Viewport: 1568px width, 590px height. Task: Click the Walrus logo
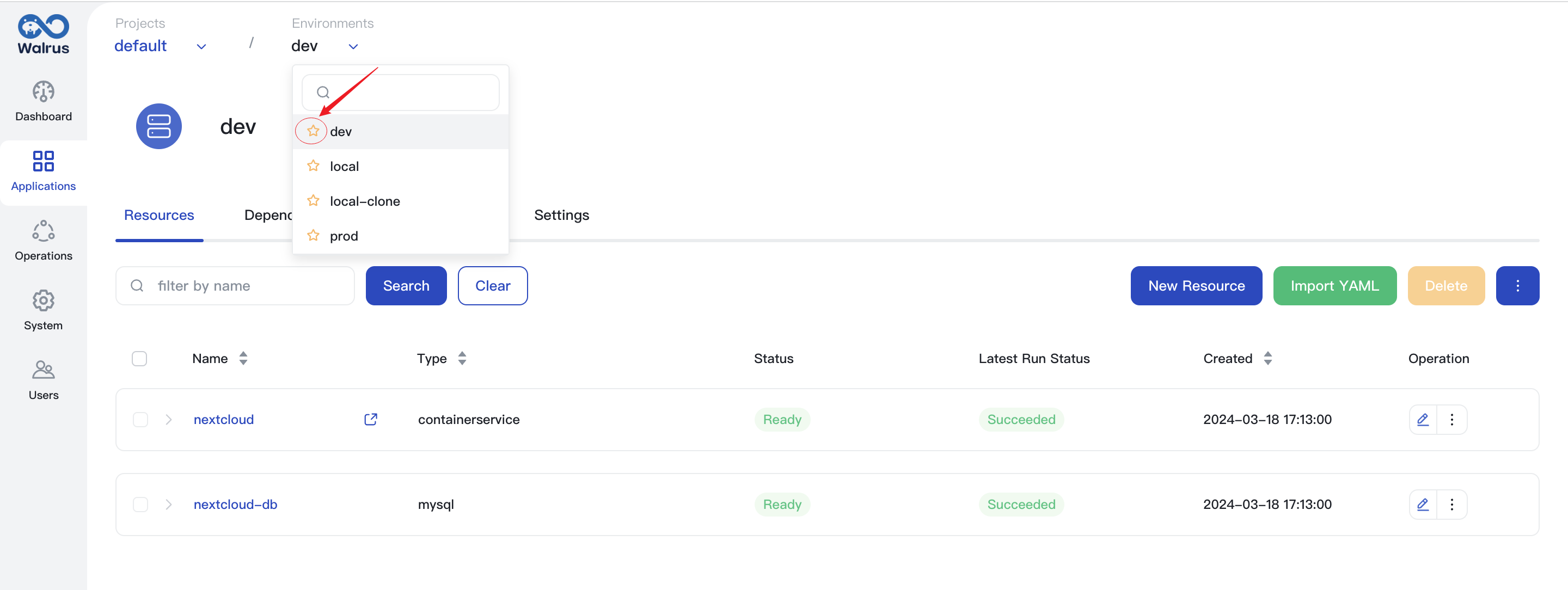pos(43,34)
